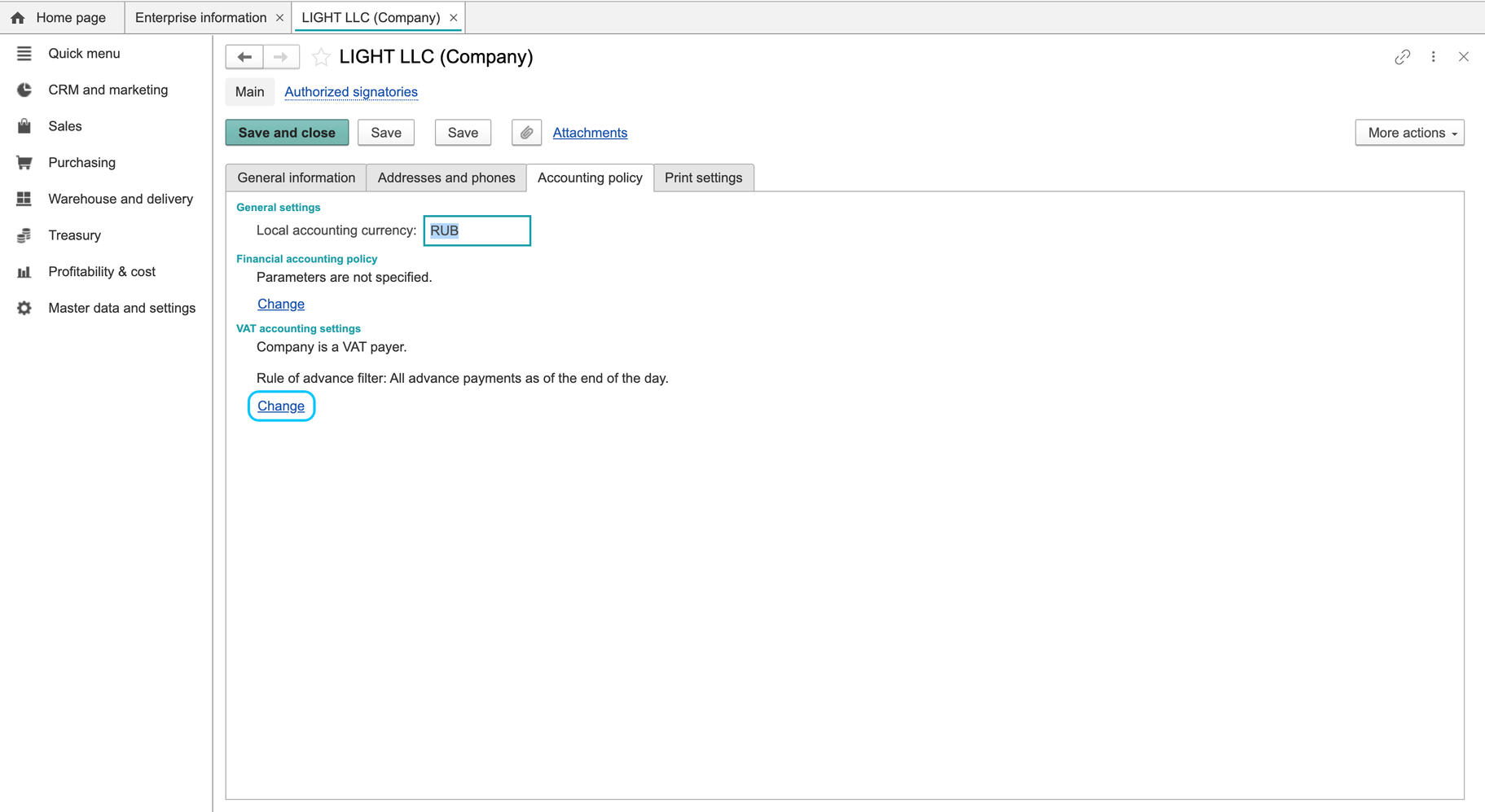The height and width of the screenshot is (812, 1485).
Task: Click the Sales bag icon
Action: 24,126
